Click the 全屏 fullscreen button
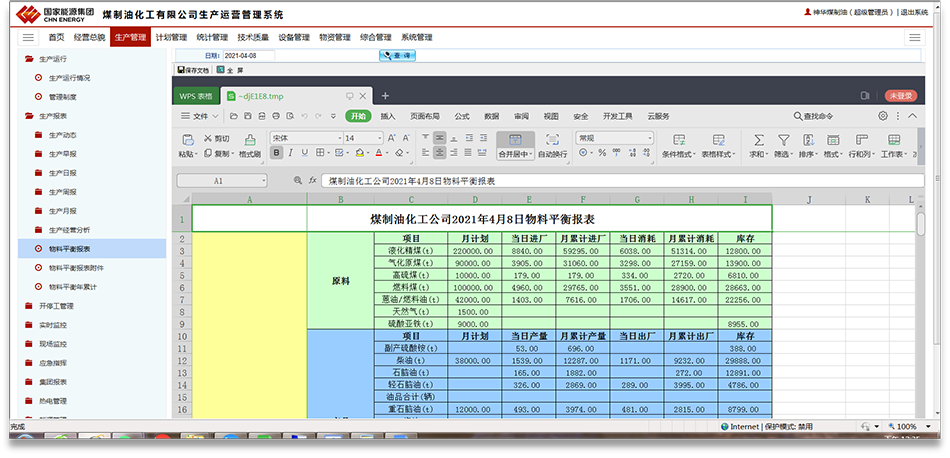This screenshot has width=950, height=458. click(x=230, y=70)
